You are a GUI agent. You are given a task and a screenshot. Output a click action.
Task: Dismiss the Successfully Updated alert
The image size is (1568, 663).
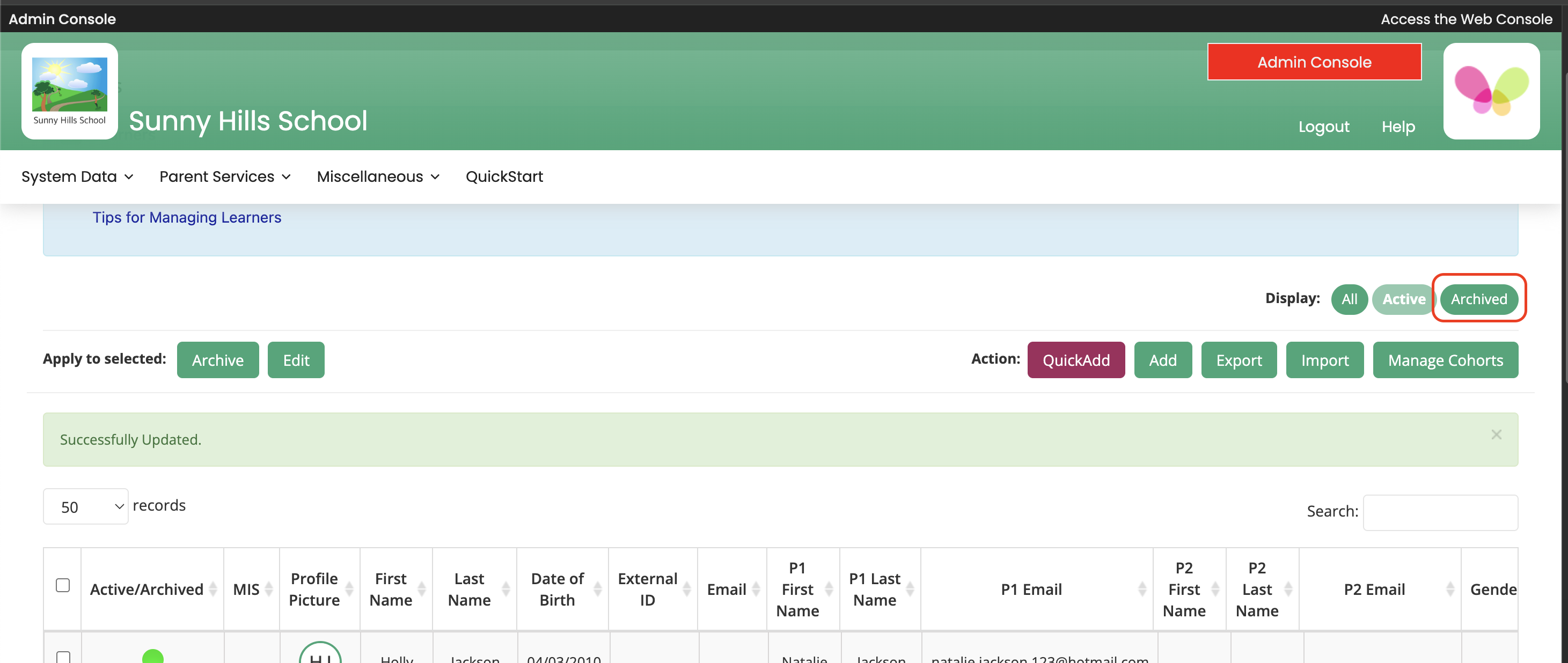tap(1496, 434)
